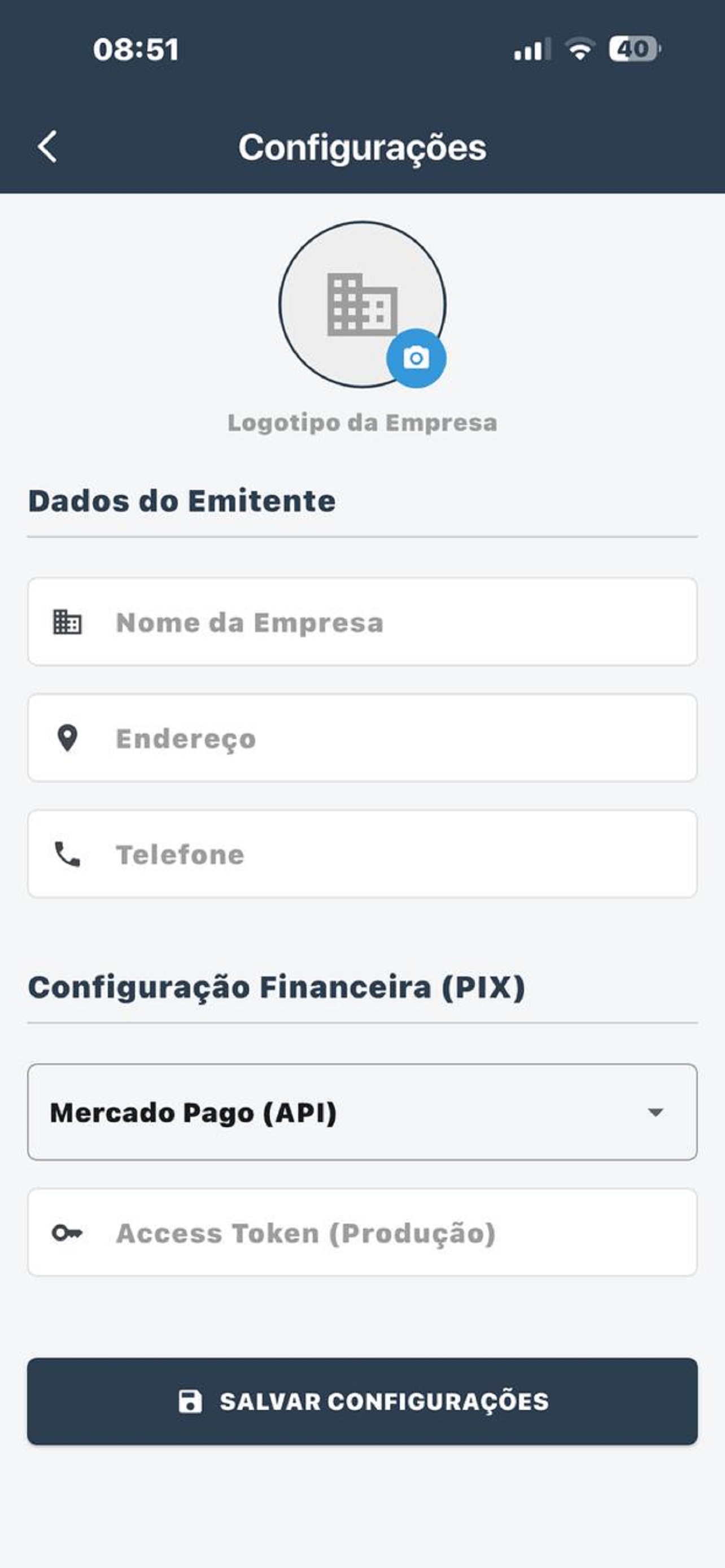This screenshot has height=1568, width=725.
Task: Click the phone icon beside Telefone
Action: tap(67, 854)
